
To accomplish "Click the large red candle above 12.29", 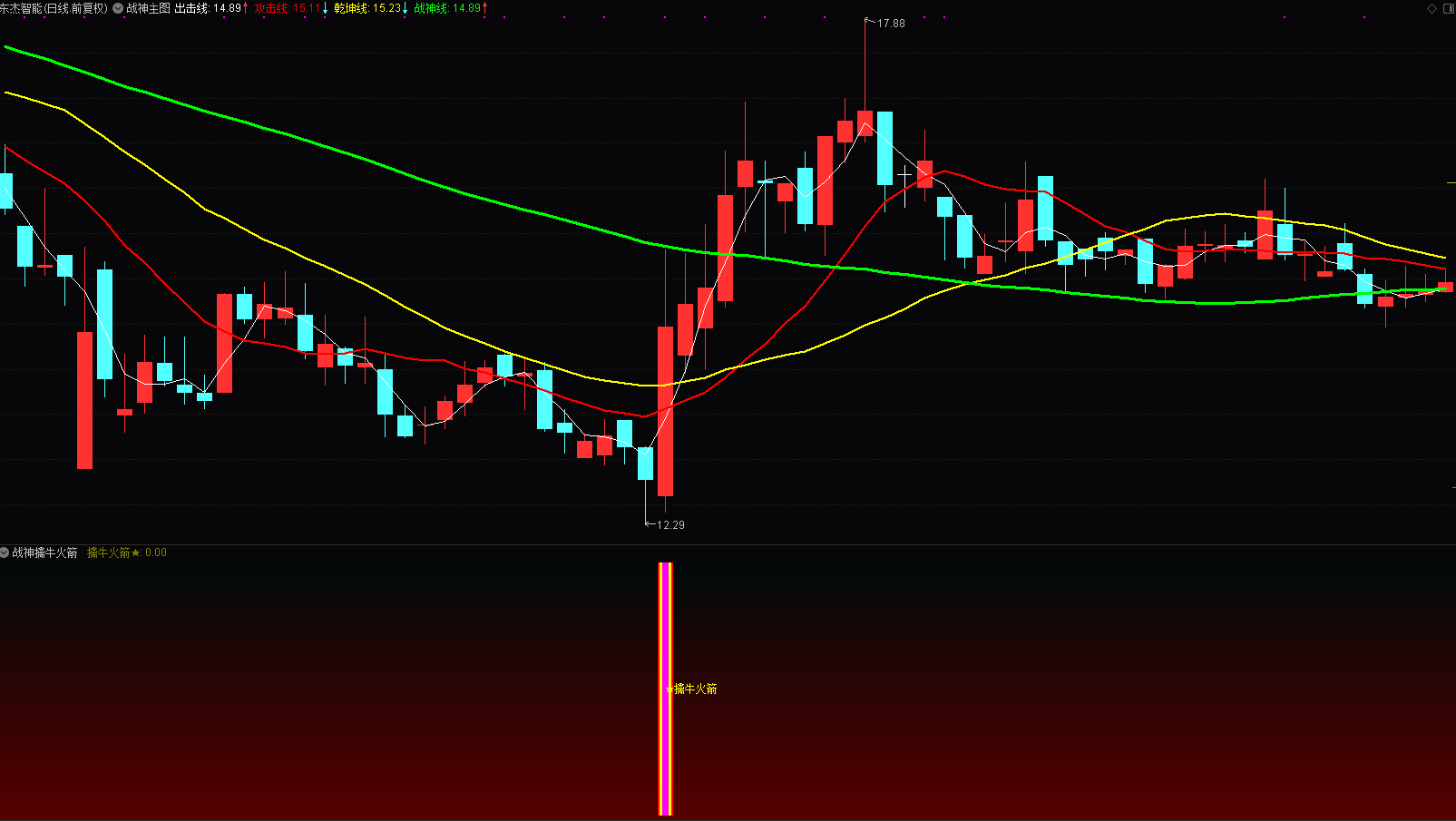I will [x=665, y=411].
